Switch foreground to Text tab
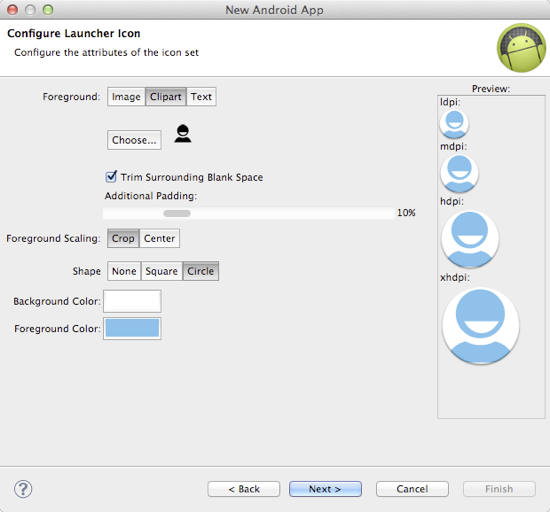The width and height of the screenshot is (550, 512). [x=201, y=97]
